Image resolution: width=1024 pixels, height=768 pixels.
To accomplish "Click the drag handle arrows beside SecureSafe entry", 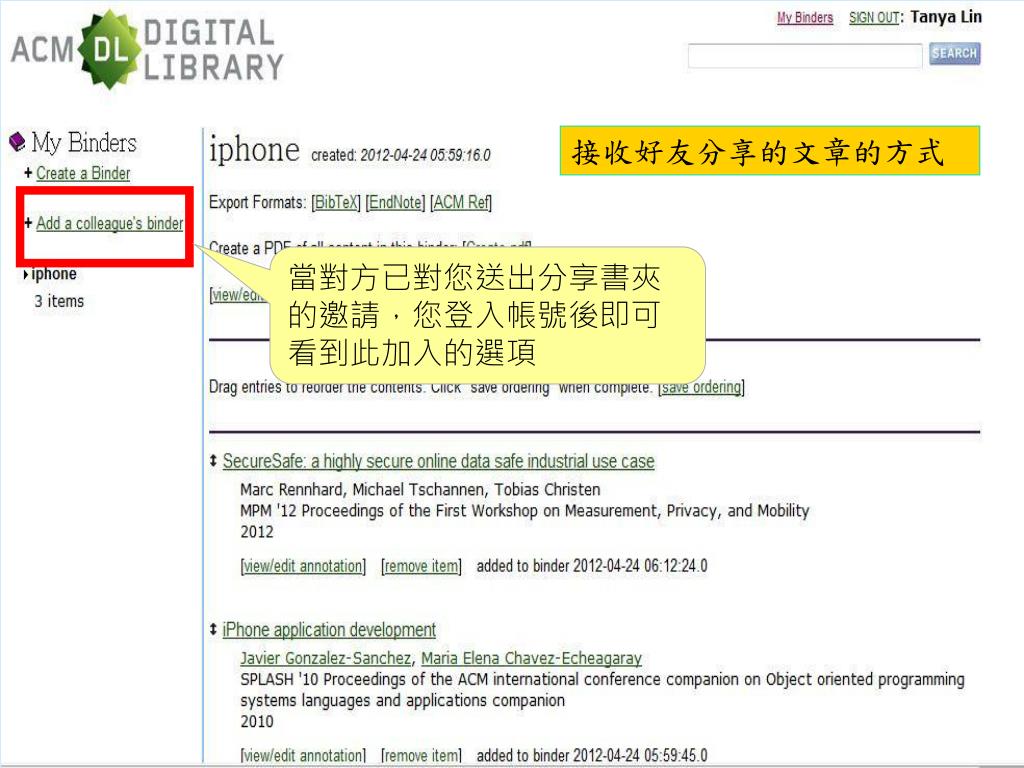I will point(213,461).
